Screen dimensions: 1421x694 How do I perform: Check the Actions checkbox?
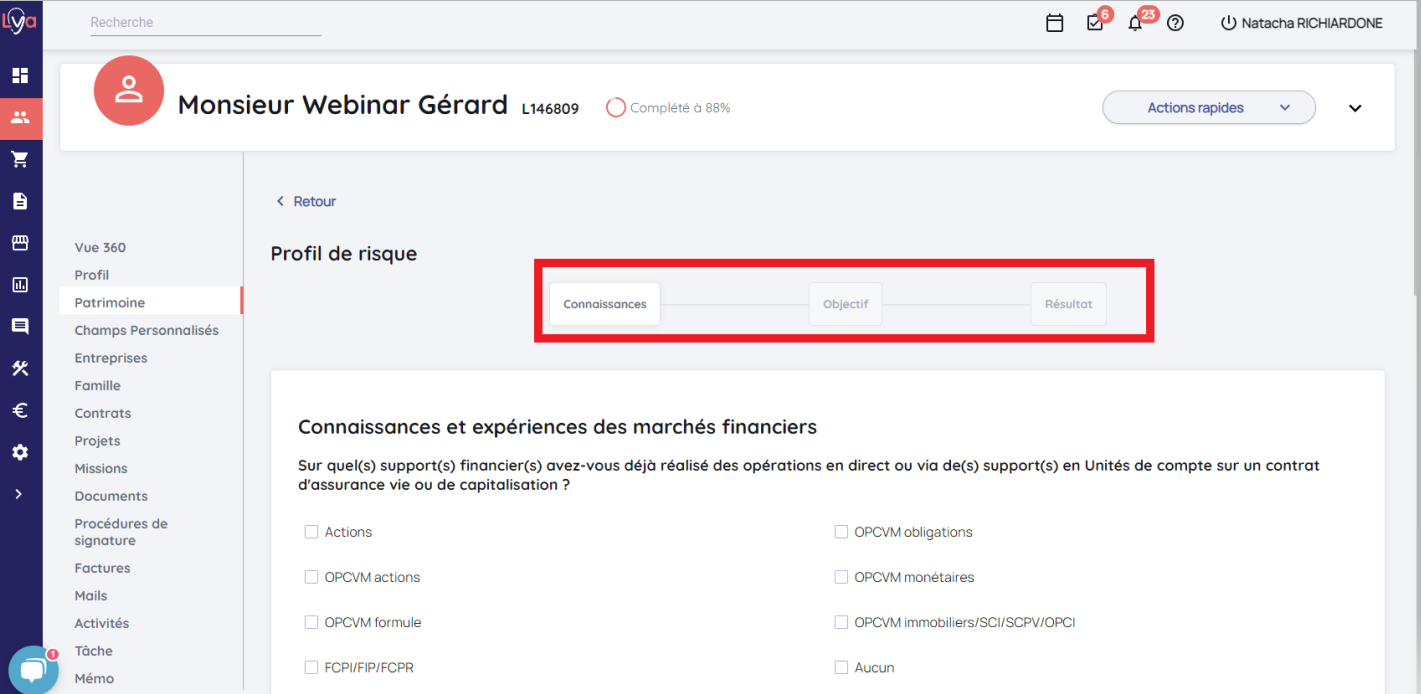point(311,532)
